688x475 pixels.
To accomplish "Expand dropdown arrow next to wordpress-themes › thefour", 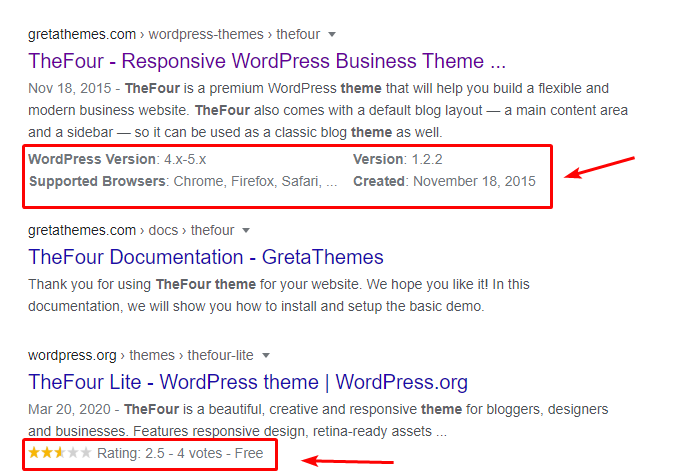I will [332, 34].
